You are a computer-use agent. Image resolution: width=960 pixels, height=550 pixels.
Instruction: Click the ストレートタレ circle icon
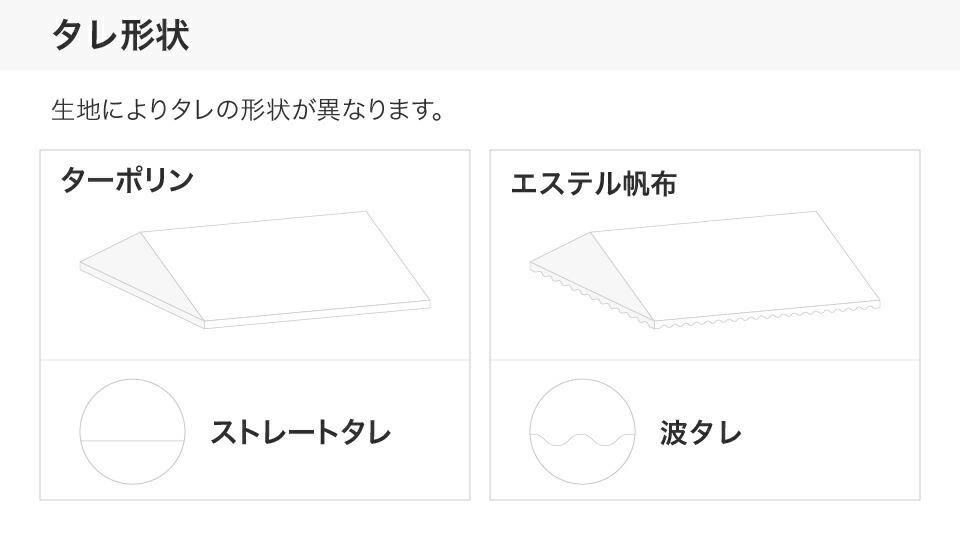pos(132,432)
